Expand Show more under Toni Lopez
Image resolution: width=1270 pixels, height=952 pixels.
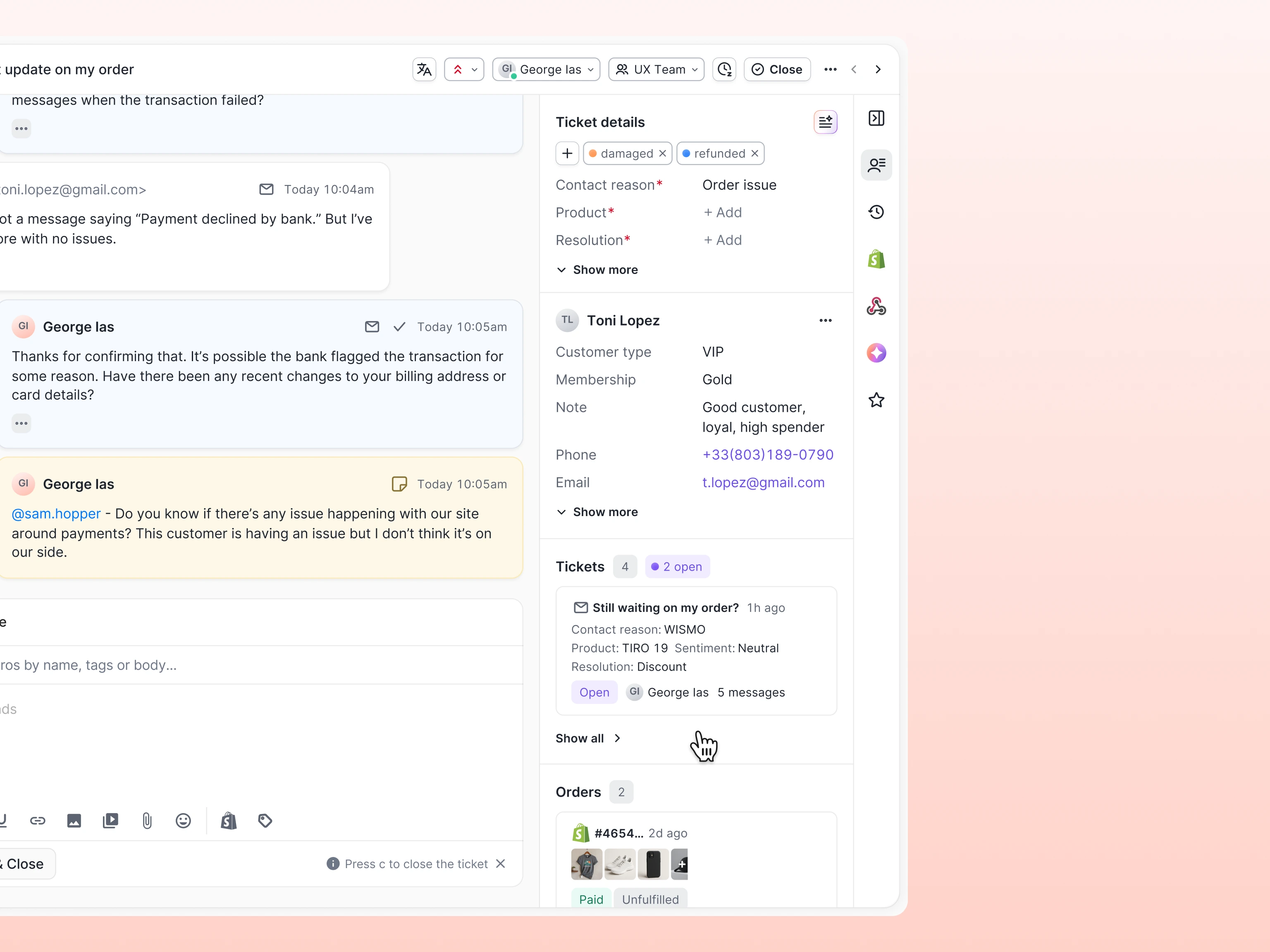(x=597, y=512)
